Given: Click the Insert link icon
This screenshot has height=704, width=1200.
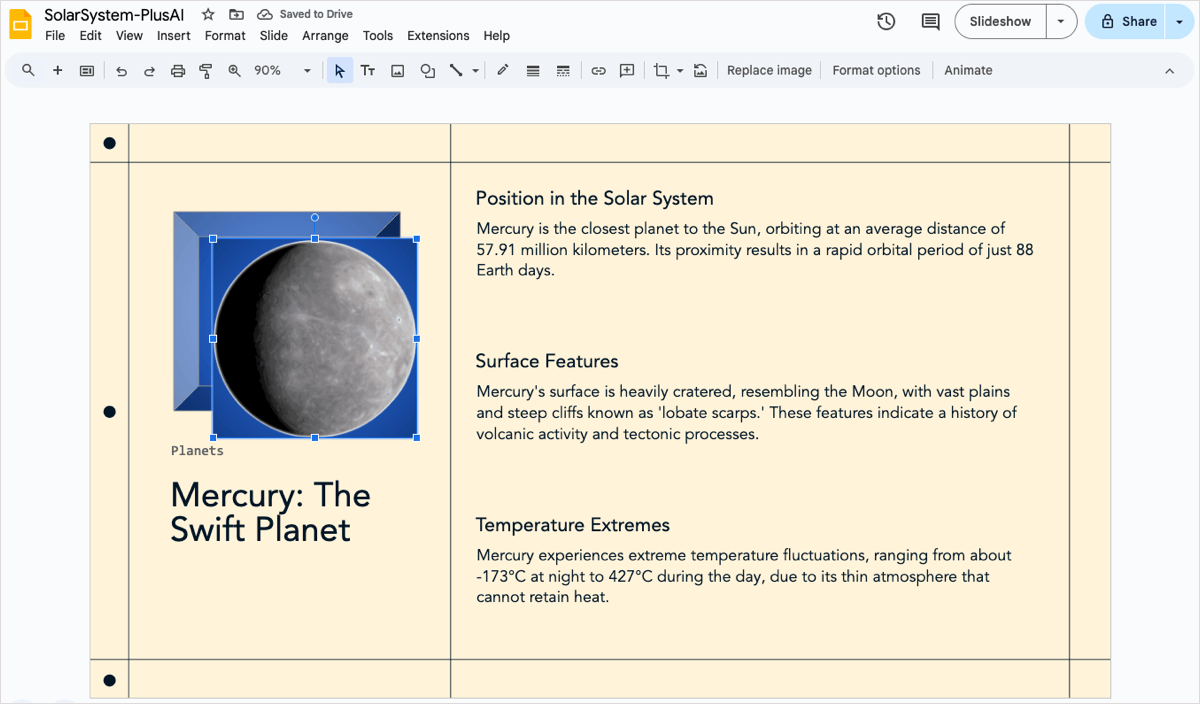Looking at the screenshot, I should tap(598, 70).
